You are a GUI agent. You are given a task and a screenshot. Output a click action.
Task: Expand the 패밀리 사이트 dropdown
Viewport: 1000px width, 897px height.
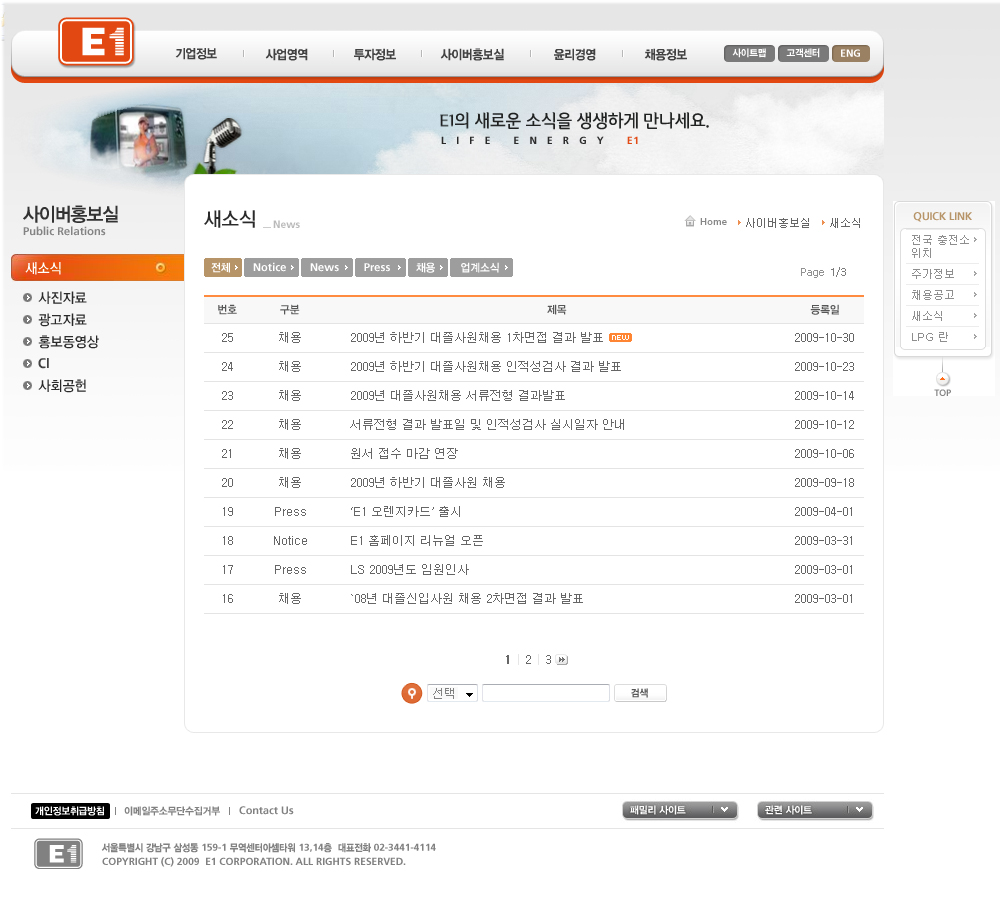point(680,810)
